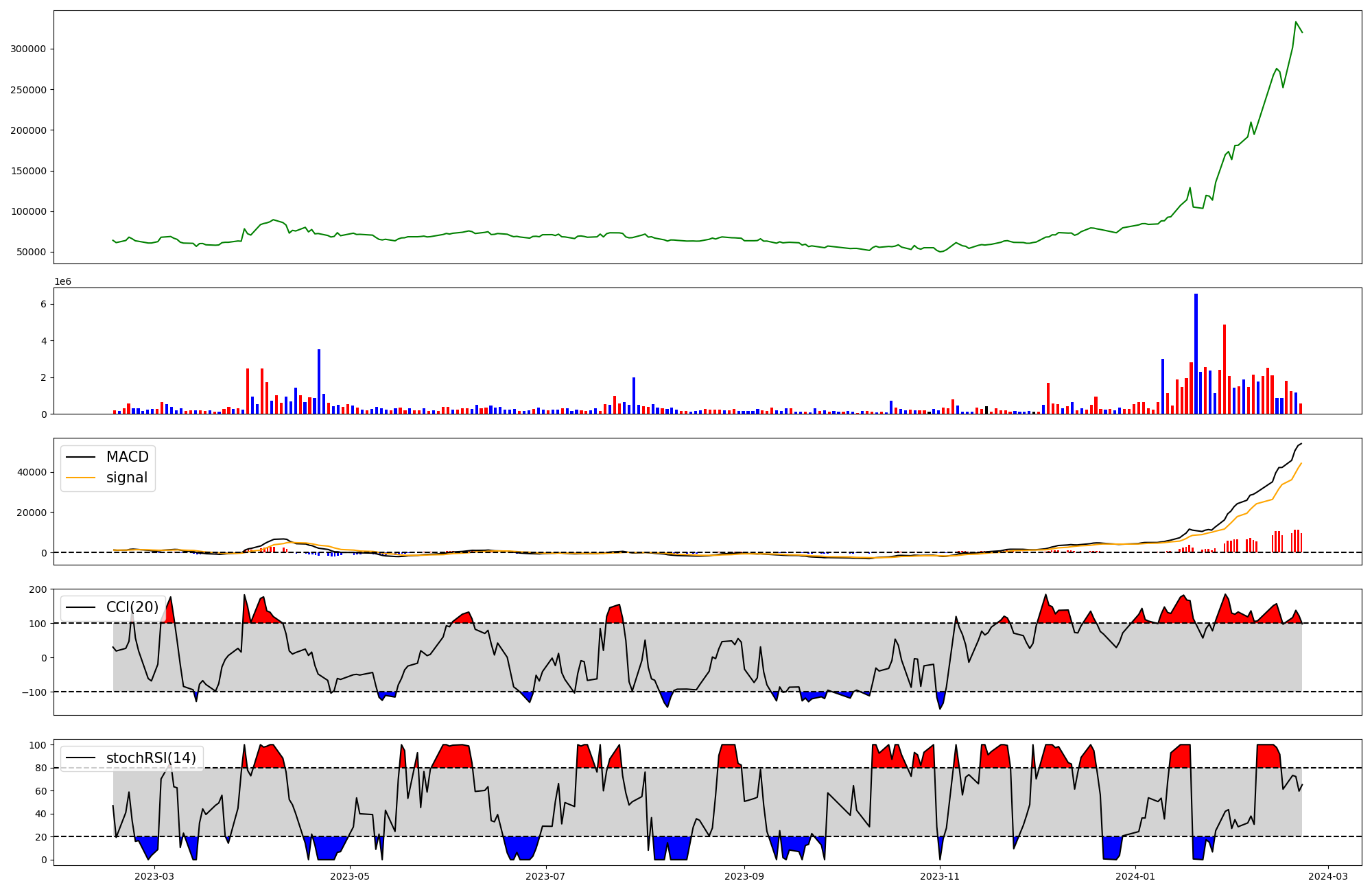1372x892 pixels.
Task: Click the 1e6 volume scale label
Action: click(x=62, y=282)
